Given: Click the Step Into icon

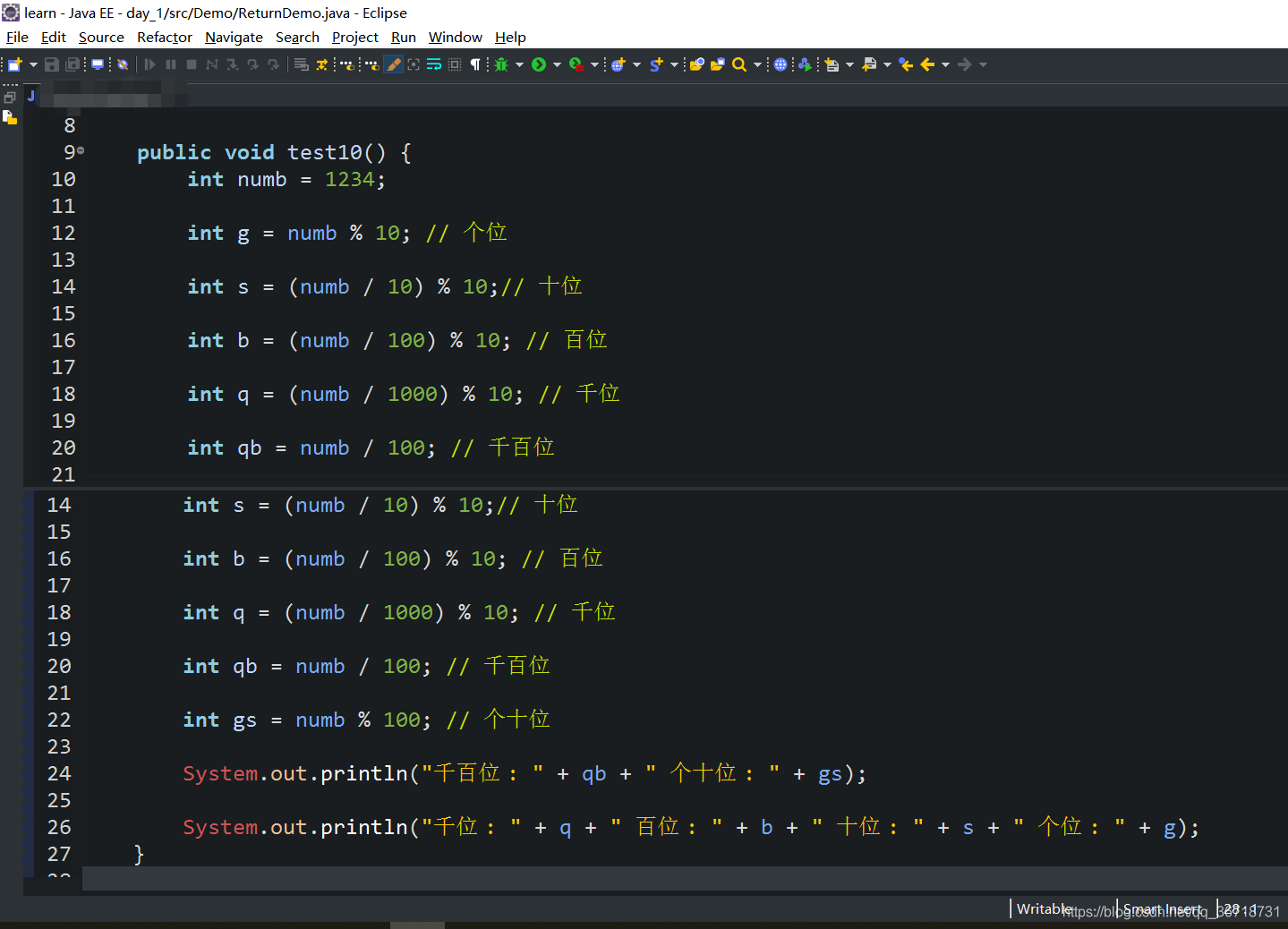Looking at the screenshot, I should click(233, 64).
